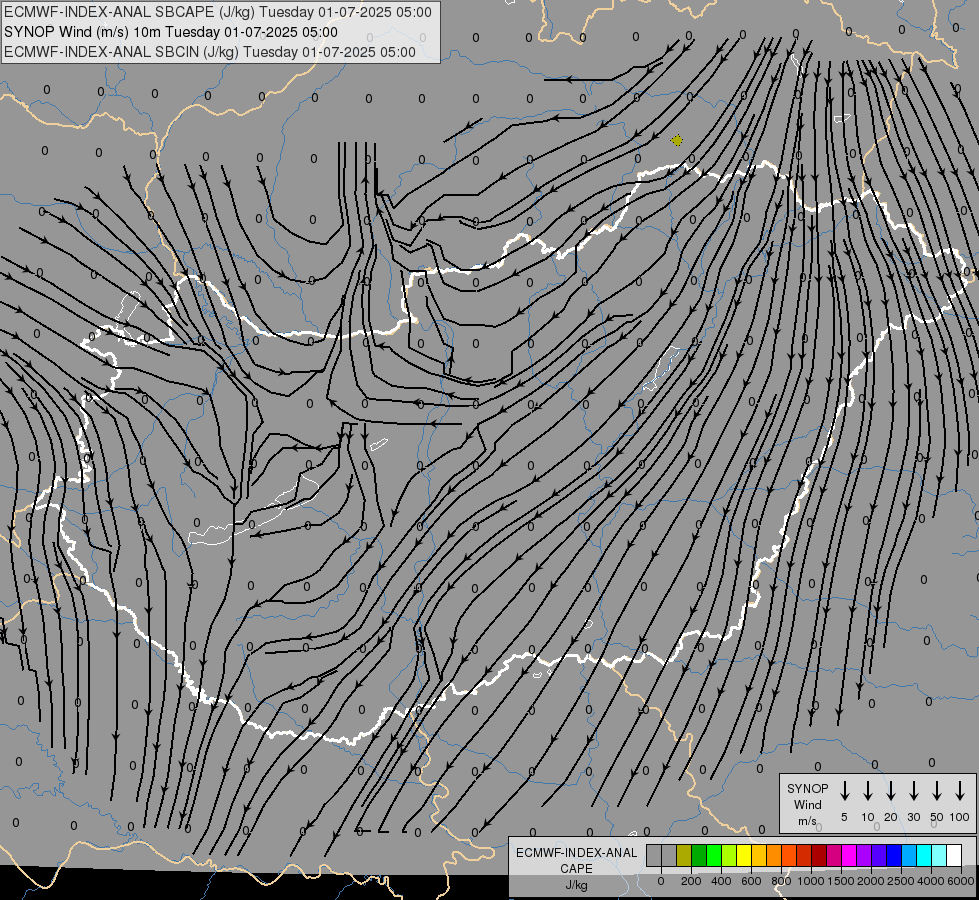Choose the orange CAPE swatch
This screenshot has width=979, height=900.
pyautogui.click(x=774, y=855)
